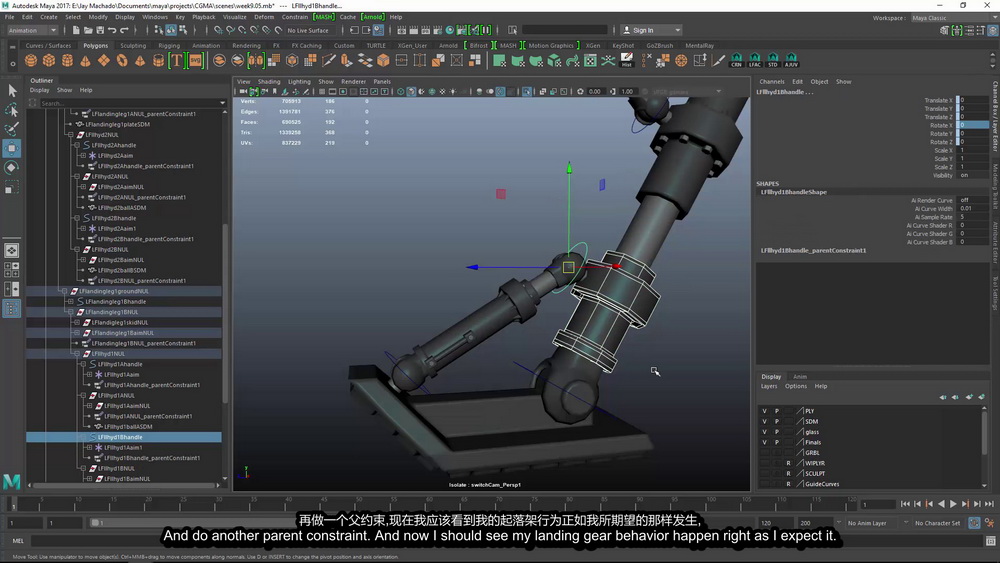
Task: Switch to the Rigging shelf tab
Action: point(169,46)
